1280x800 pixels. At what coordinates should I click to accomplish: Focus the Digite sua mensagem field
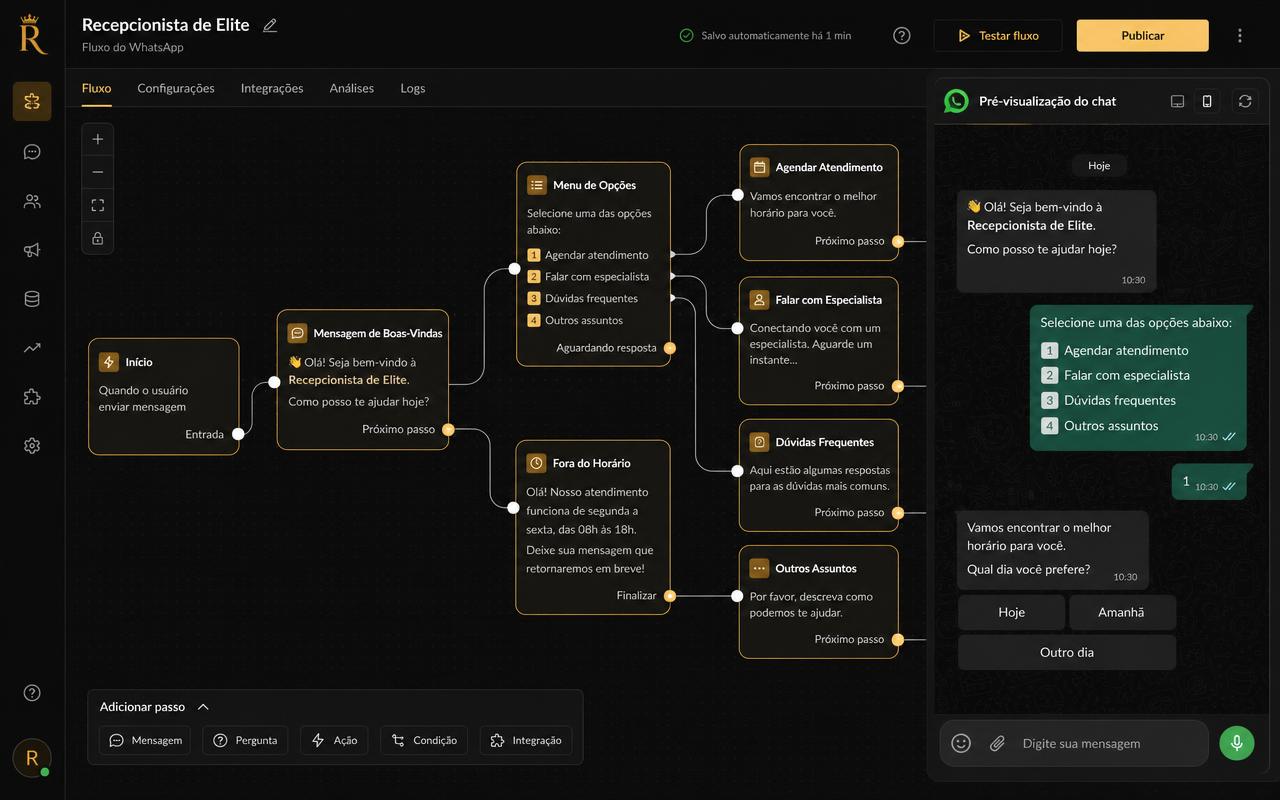[1075, 743]
